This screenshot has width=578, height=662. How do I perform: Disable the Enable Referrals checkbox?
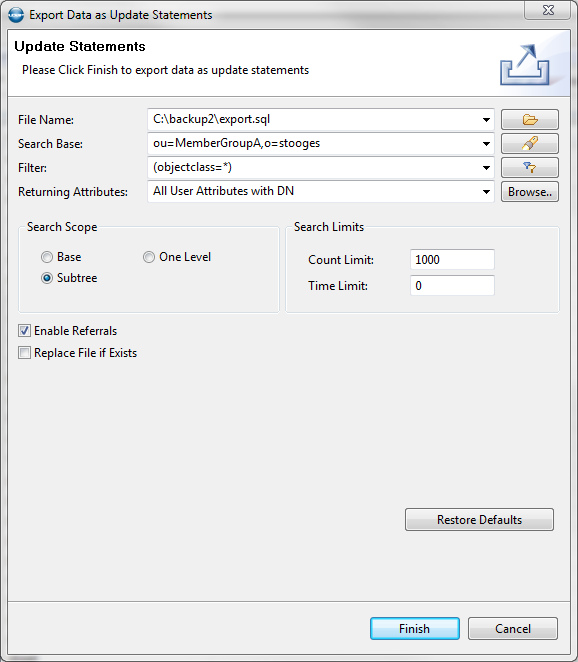pos(24,331)
